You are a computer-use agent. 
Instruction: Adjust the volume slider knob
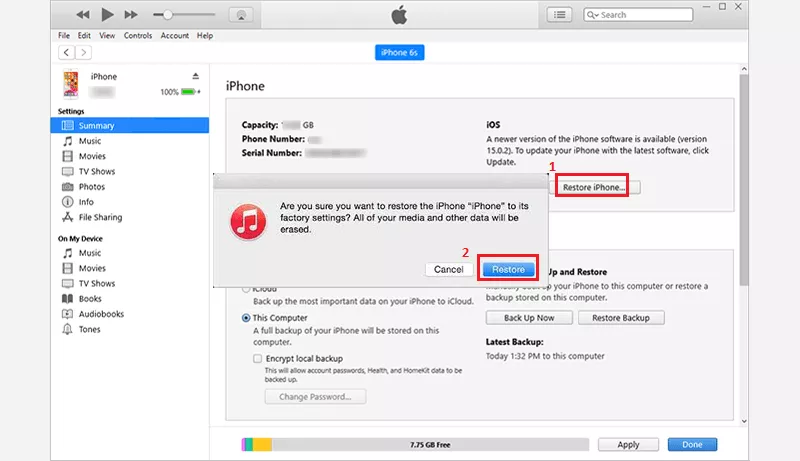[x=167, y=15]
